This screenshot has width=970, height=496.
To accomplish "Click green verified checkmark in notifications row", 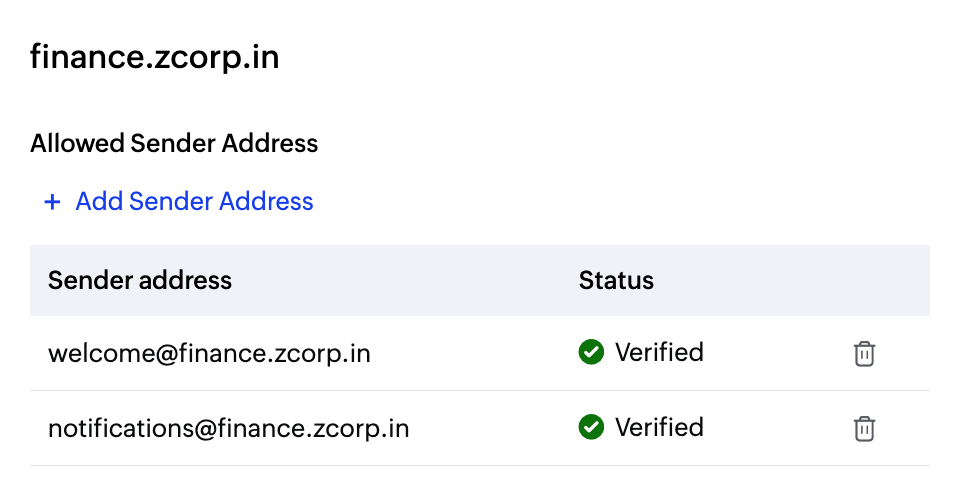I will tap(591, 428).
